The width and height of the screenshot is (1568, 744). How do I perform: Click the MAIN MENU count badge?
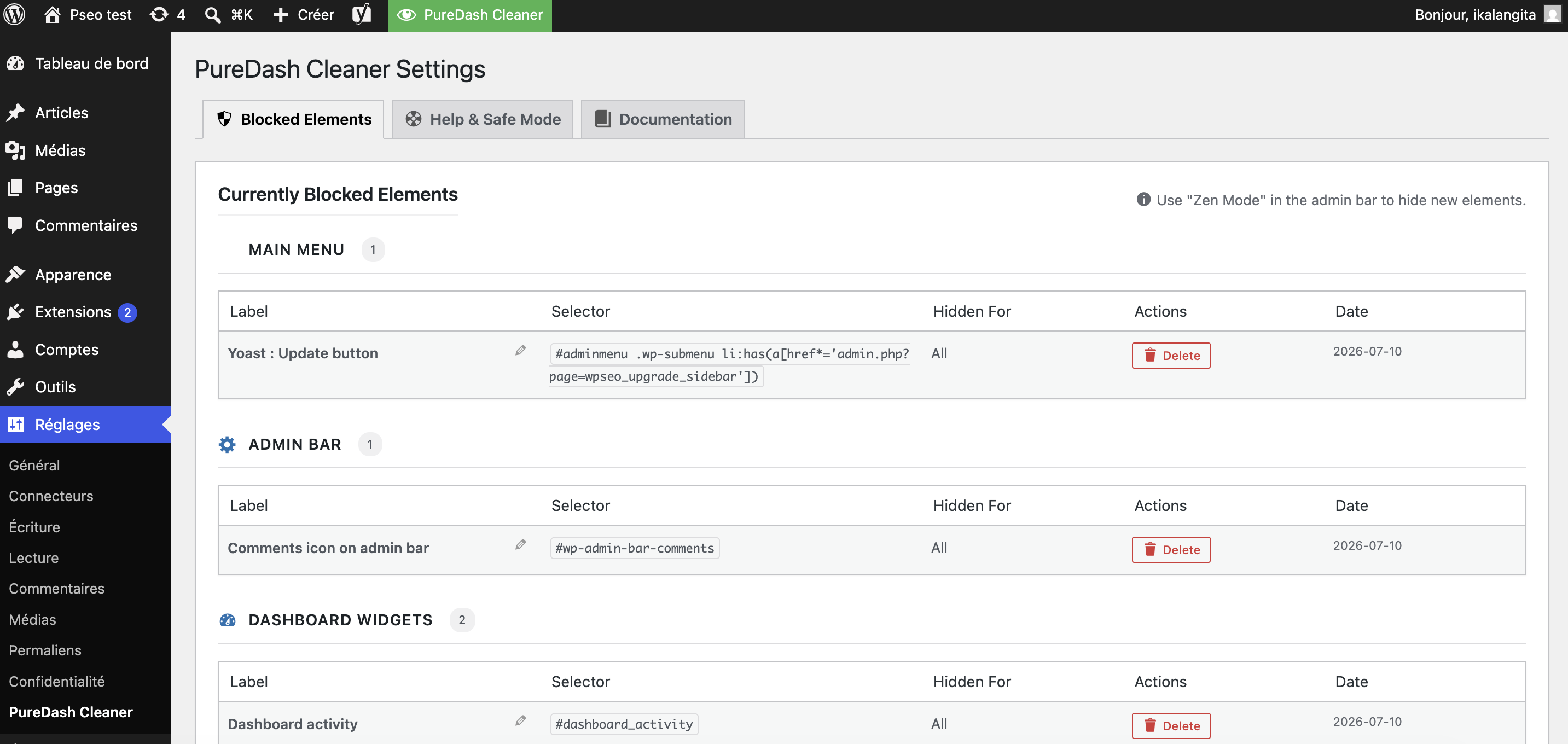tap(373, 249)
